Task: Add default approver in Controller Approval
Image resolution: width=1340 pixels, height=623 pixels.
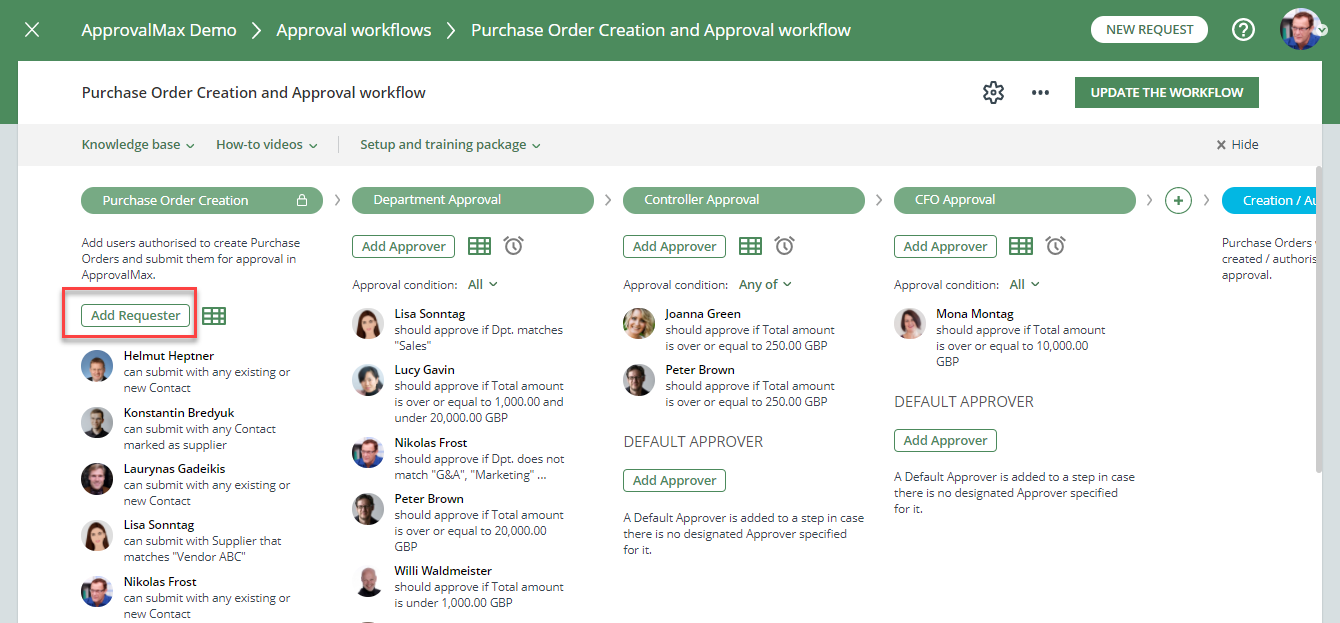Action: point(674,481)
